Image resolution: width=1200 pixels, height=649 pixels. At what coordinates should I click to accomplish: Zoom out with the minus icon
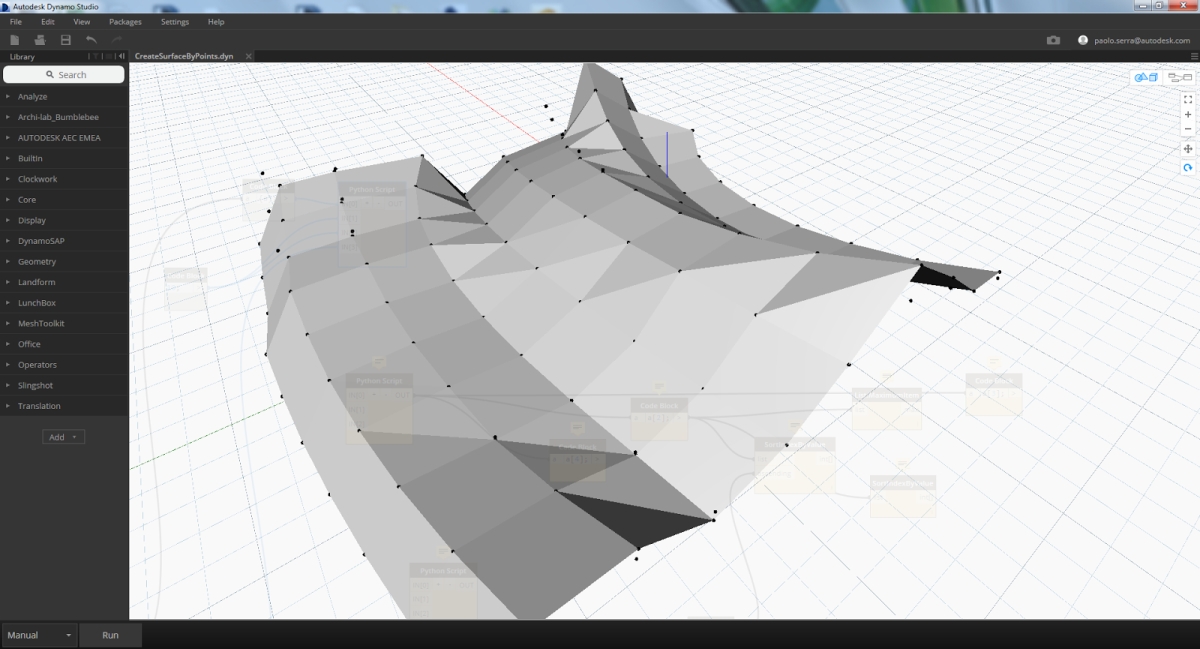coord(1188,129)
